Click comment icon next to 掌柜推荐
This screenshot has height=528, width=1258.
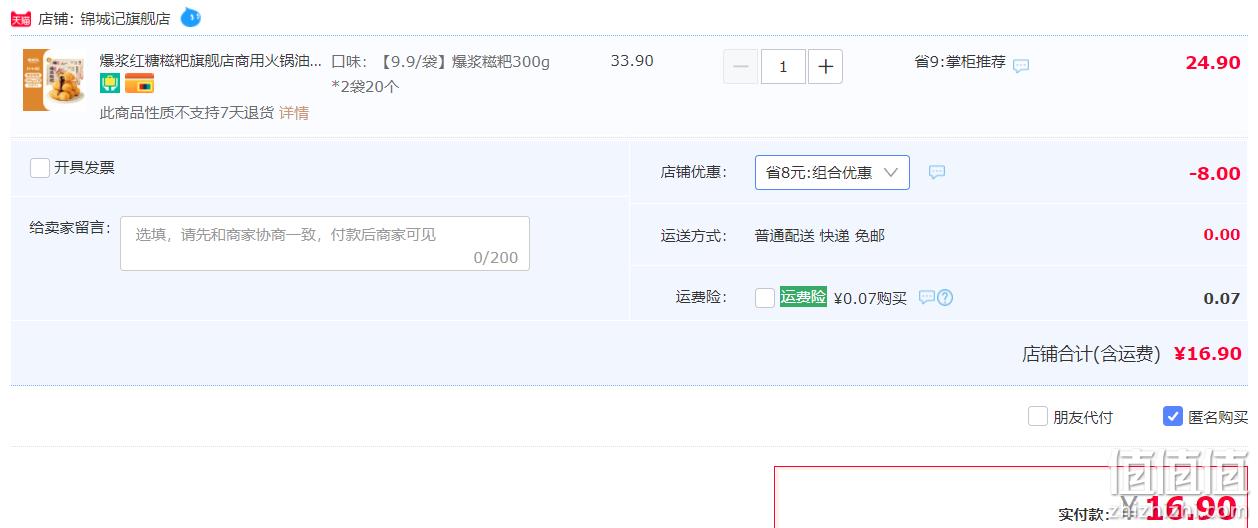point(1021,66)
